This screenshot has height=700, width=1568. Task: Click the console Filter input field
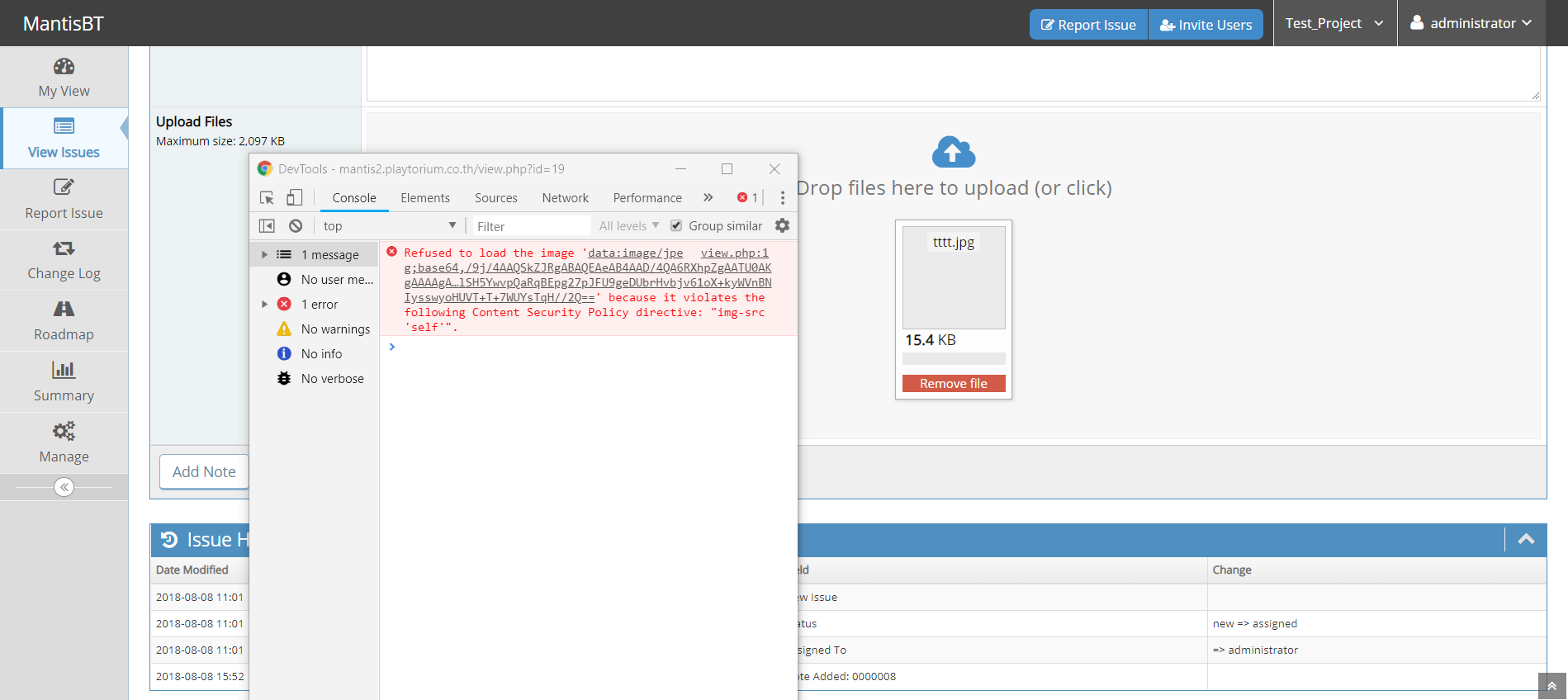[x=531, y=226]
